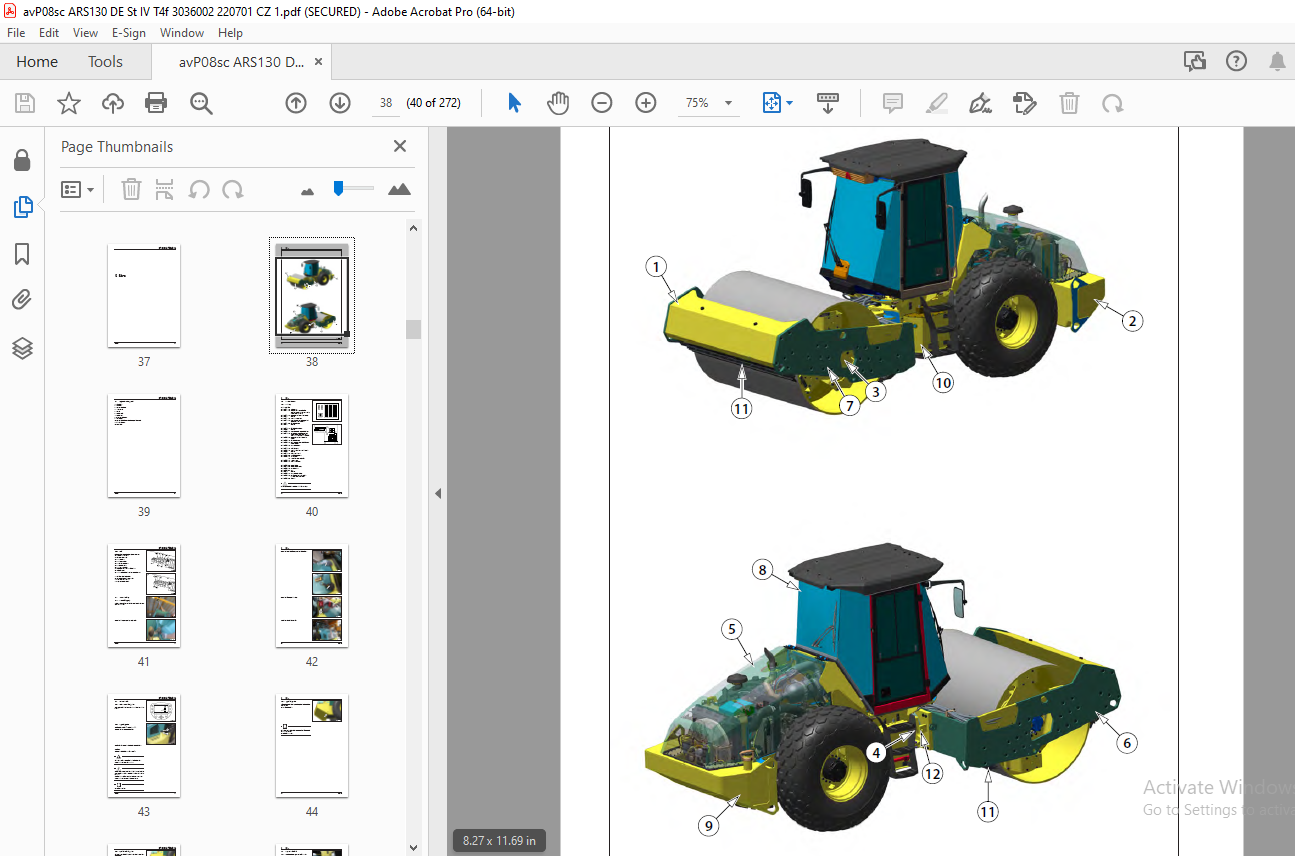
Task: Add a sticky note comment
Action: [893, 103]
